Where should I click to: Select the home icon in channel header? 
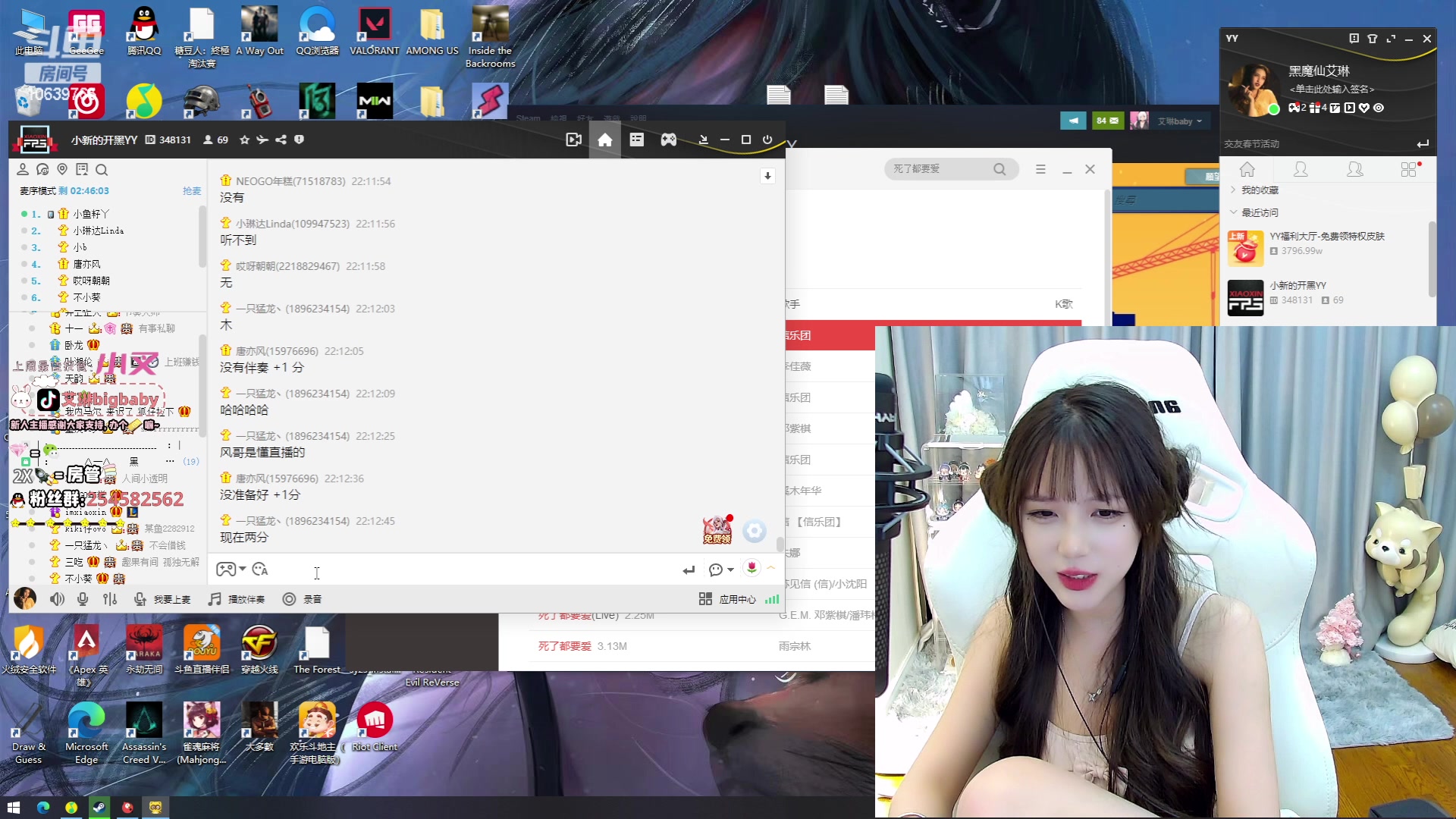pos(605,140)
